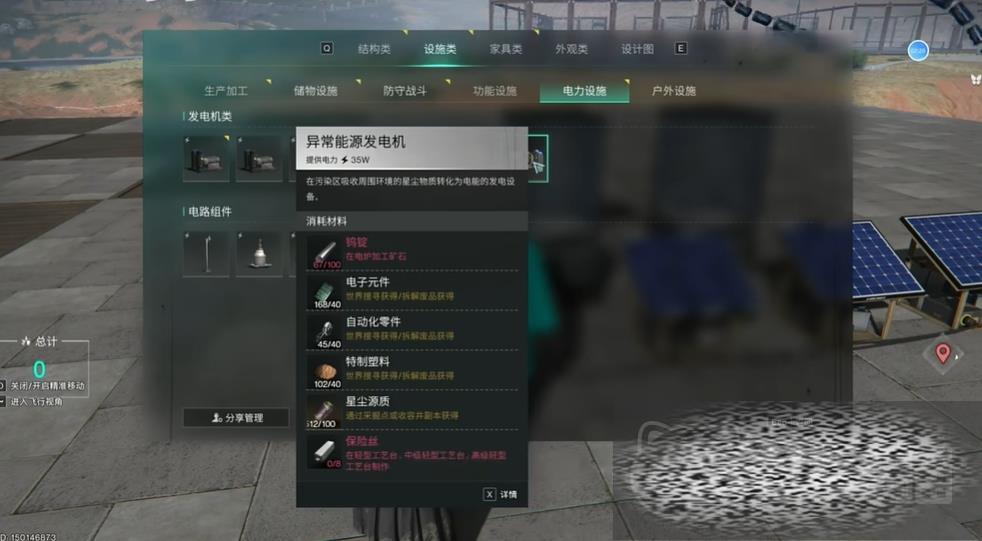
Task: Click the 星尘源质 material icon
Action: point(326,413)
